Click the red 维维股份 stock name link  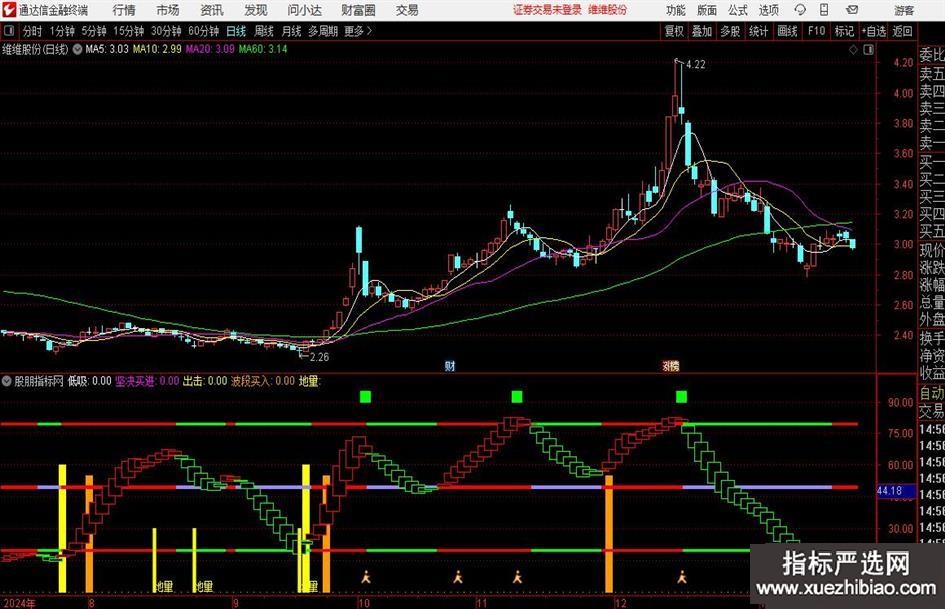click(608, 10)
